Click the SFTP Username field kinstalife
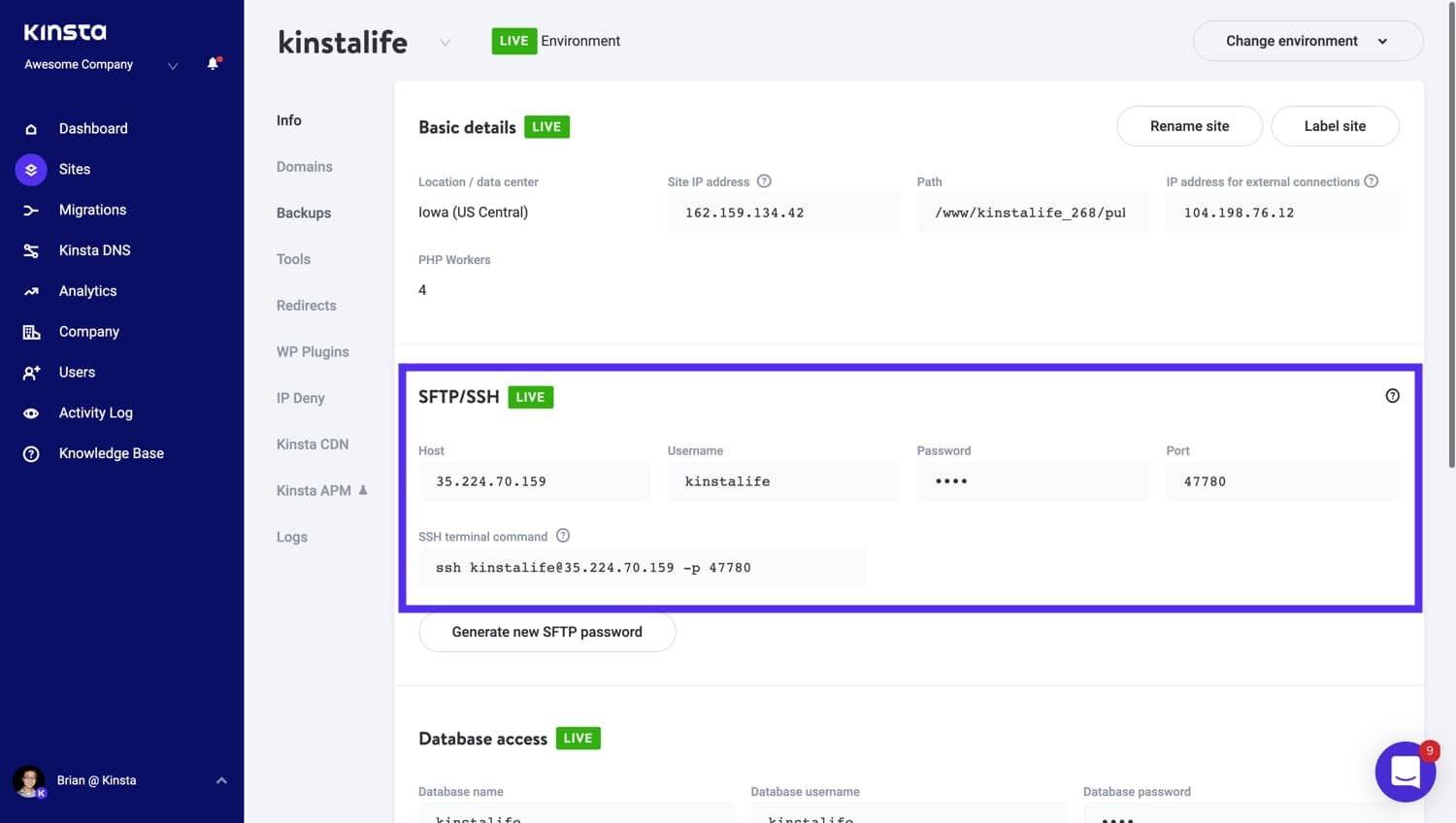The image size is (1456, 823). click(783, 481)
